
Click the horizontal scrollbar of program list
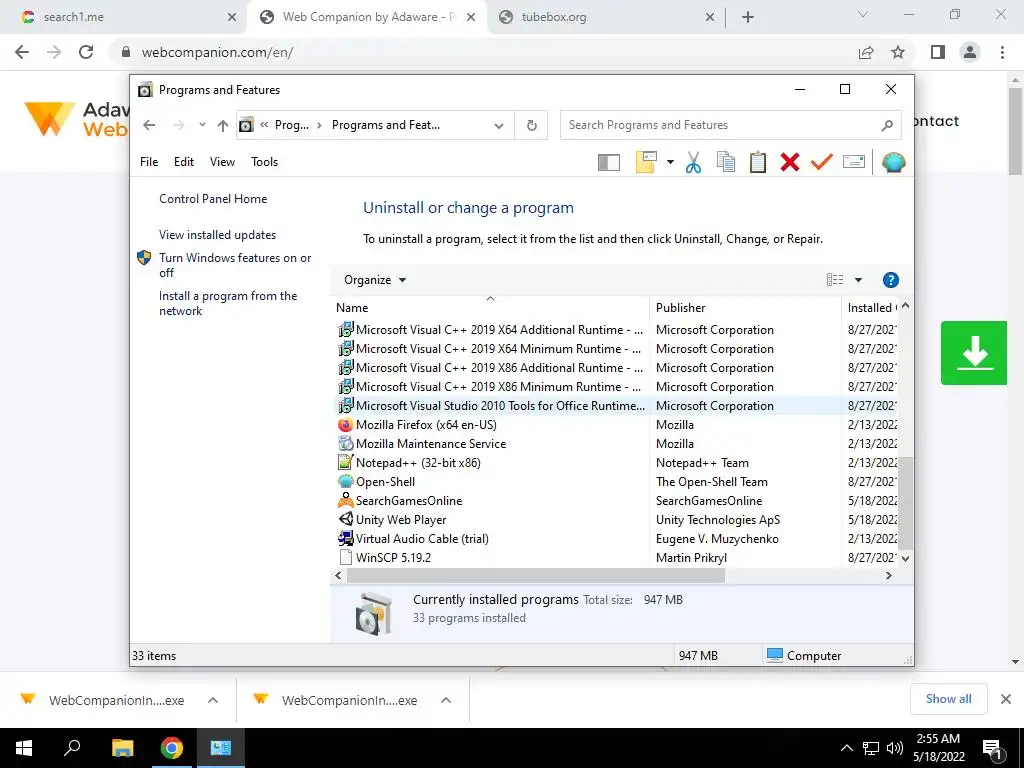(x=536, y=575)
